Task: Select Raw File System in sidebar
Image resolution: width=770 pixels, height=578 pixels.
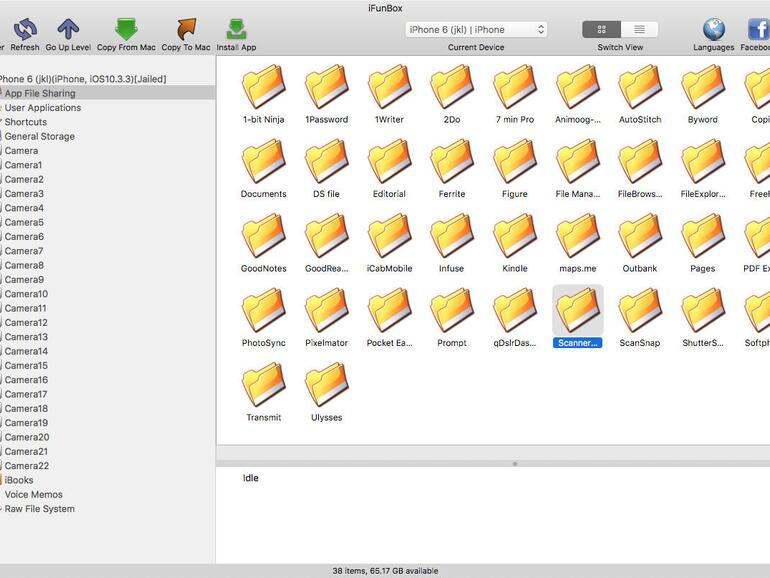Action: [40, 509]
